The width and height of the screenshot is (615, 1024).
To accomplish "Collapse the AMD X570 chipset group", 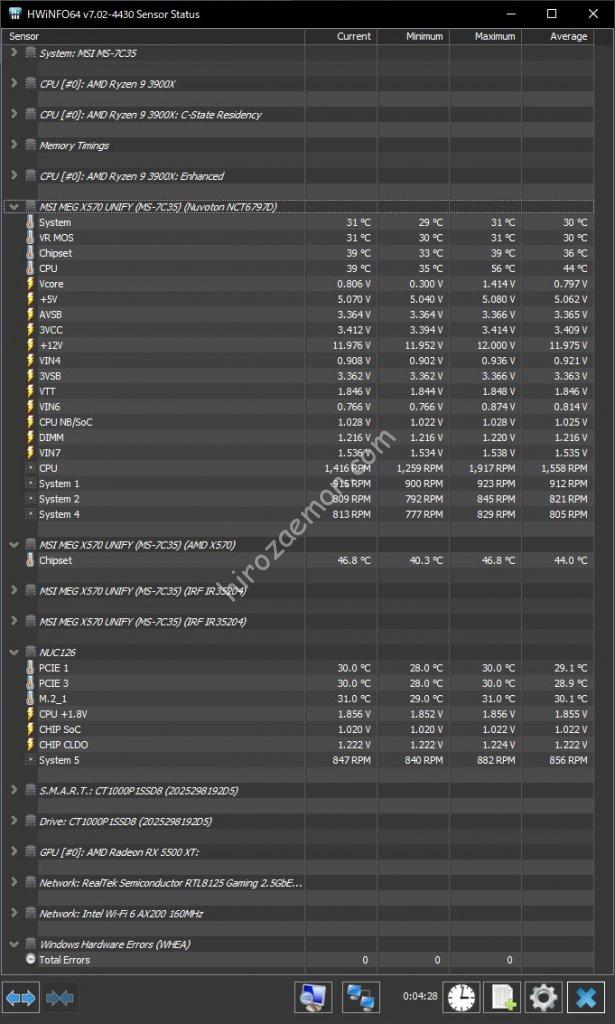I will pyautogui.click(x=14, y=544).
